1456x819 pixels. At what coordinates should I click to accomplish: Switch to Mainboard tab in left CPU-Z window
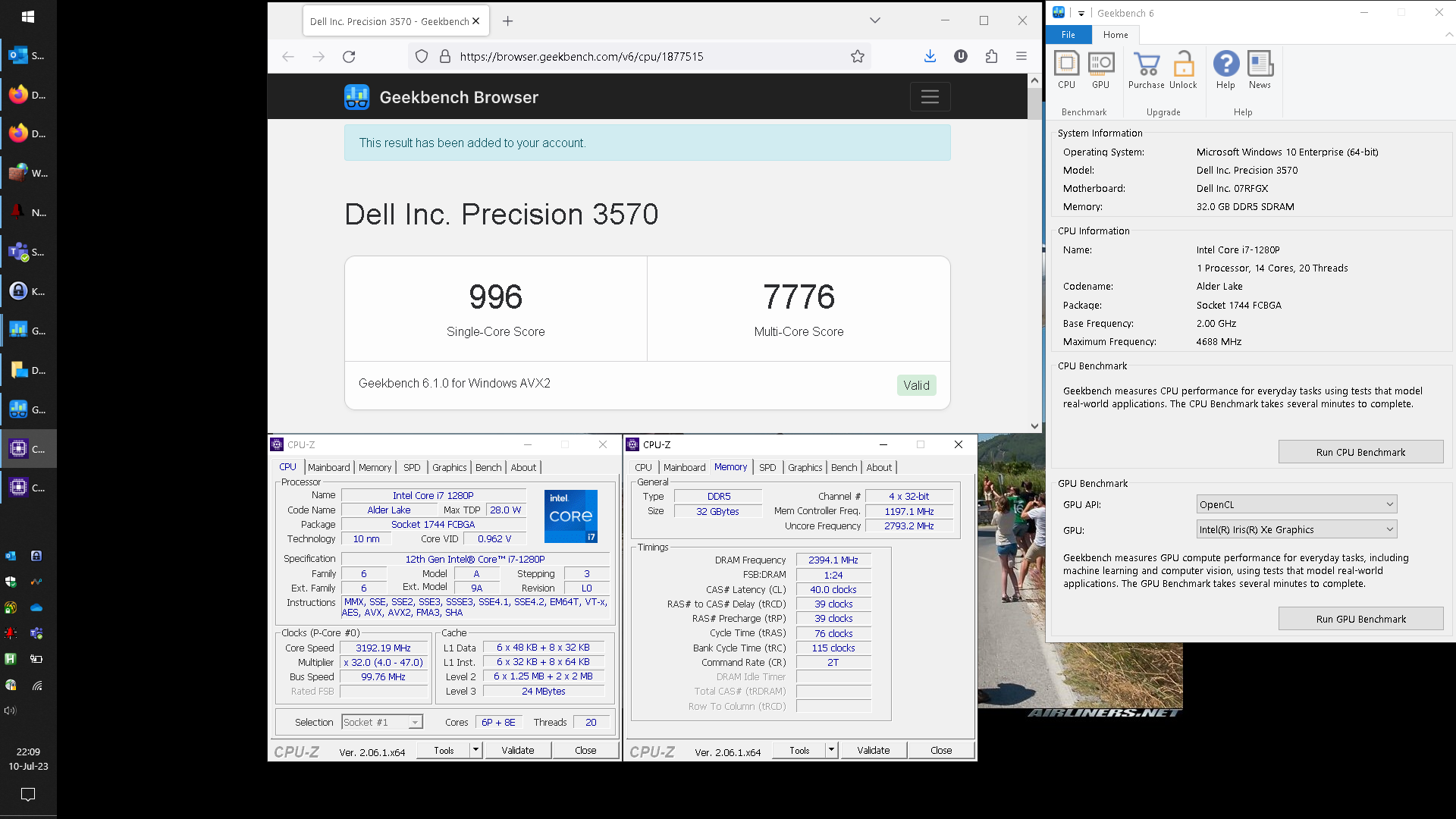coord(328,467)
